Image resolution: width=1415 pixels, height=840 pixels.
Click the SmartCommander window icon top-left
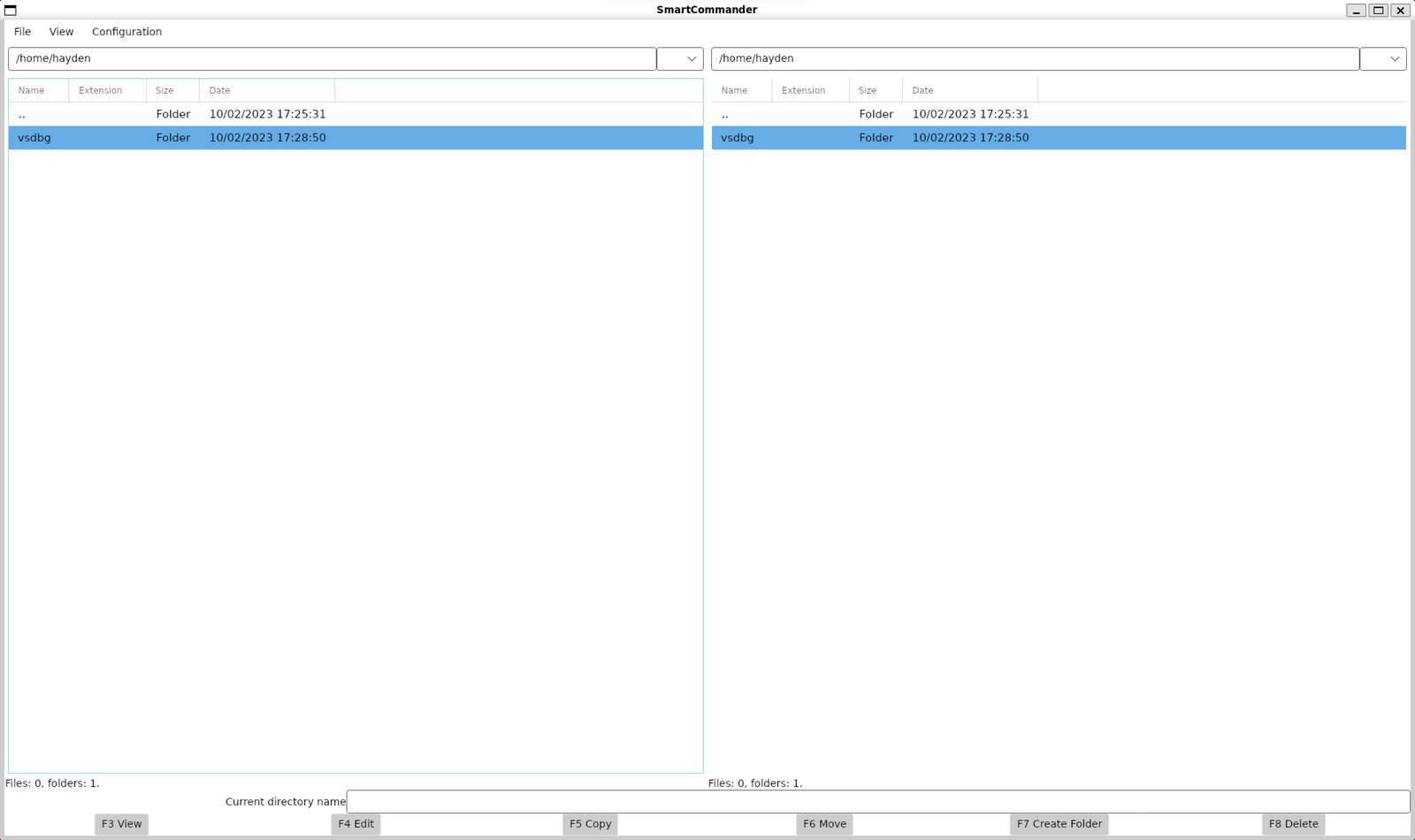(10, 10)
